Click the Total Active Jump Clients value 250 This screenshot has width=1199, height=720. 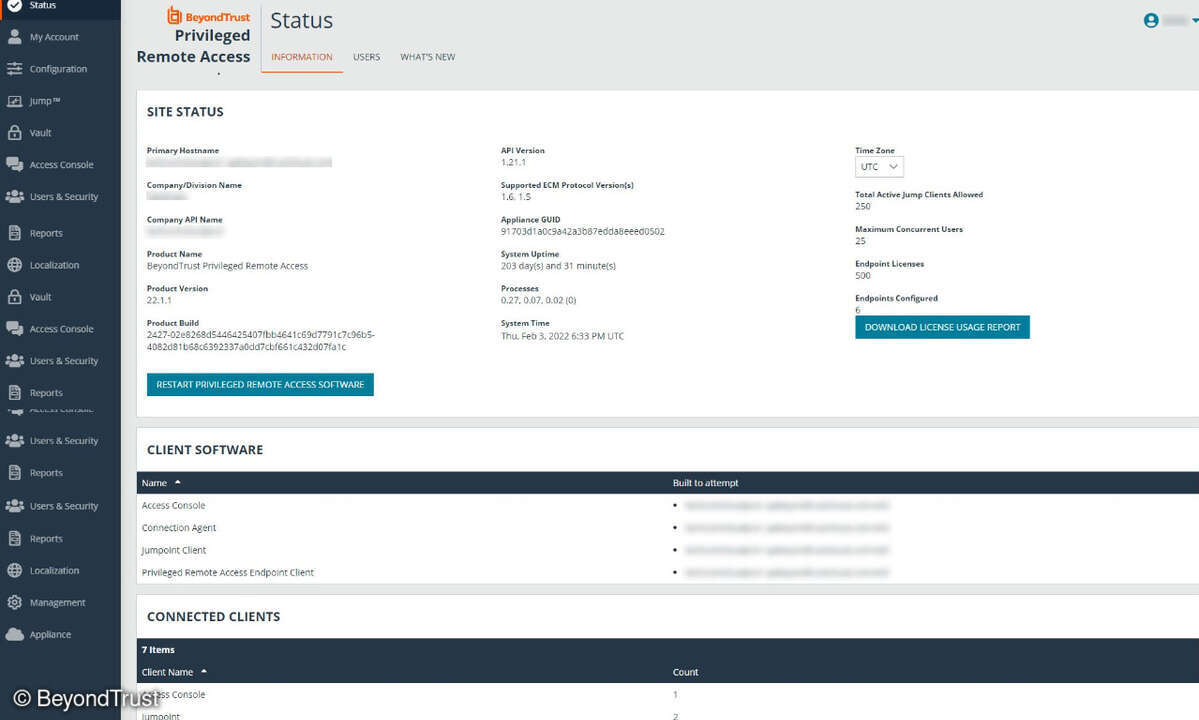[863, 206]
